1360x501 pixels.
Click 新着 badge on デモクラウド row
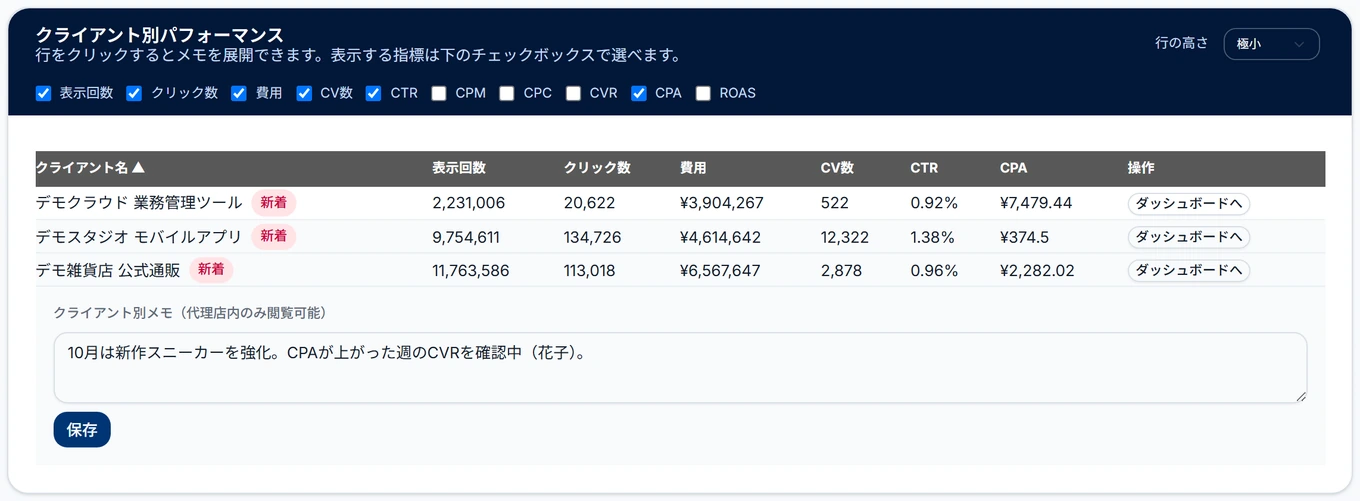(x=274, y=203)
